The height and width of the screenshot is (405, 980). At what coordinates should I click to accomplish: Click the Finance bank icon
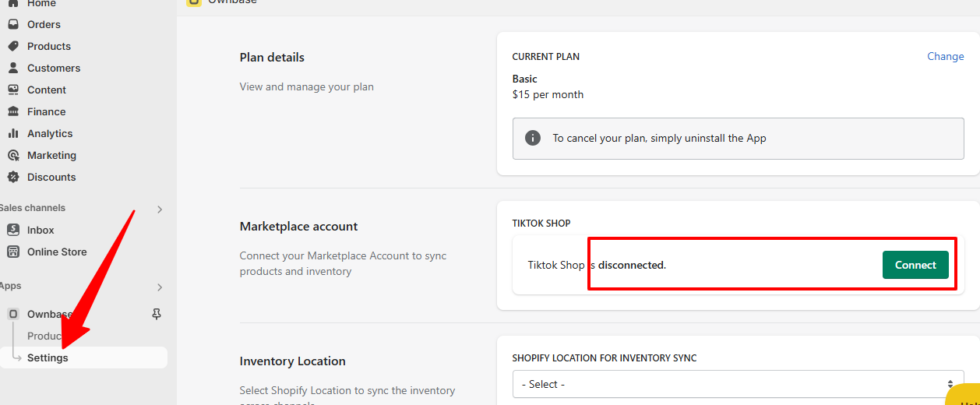(x=13, y=112)
